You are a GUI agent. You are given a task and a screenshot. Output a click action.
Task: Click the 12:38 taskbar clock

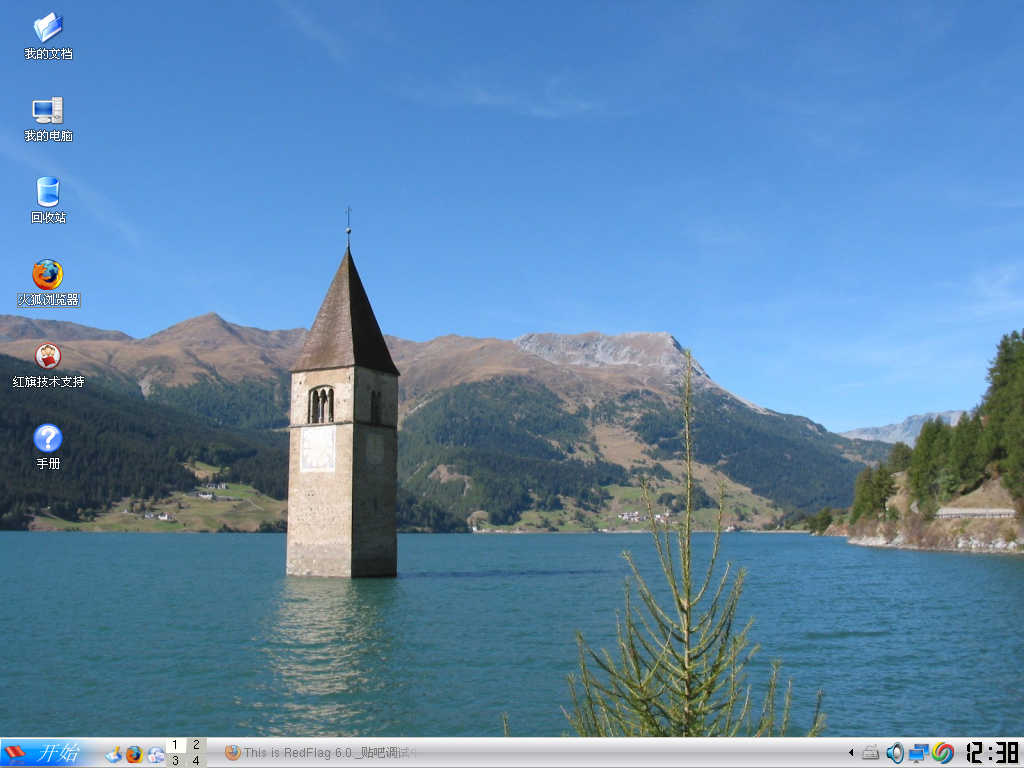pos(993,753)
